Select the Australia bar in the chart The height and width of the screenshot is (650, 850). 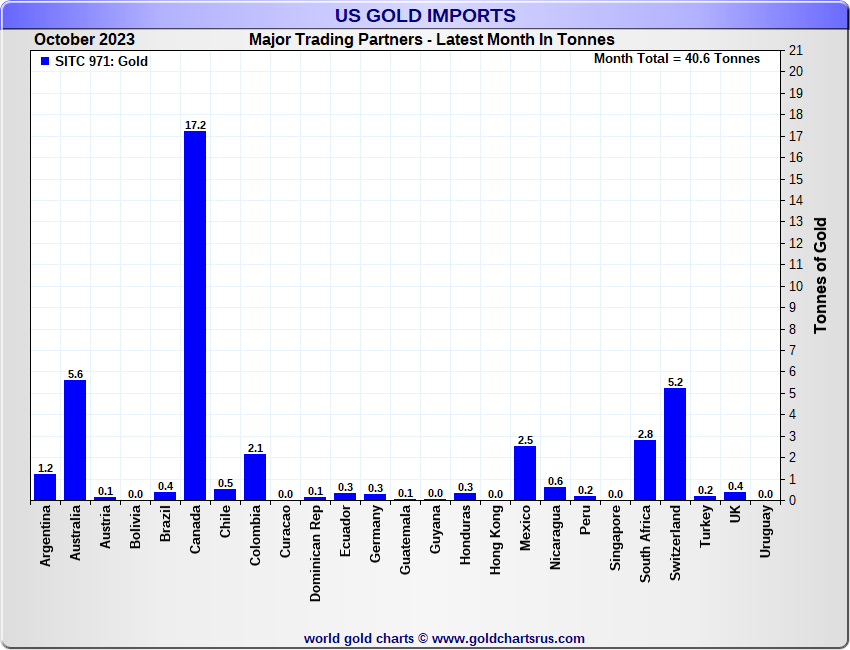pos(75,440)
